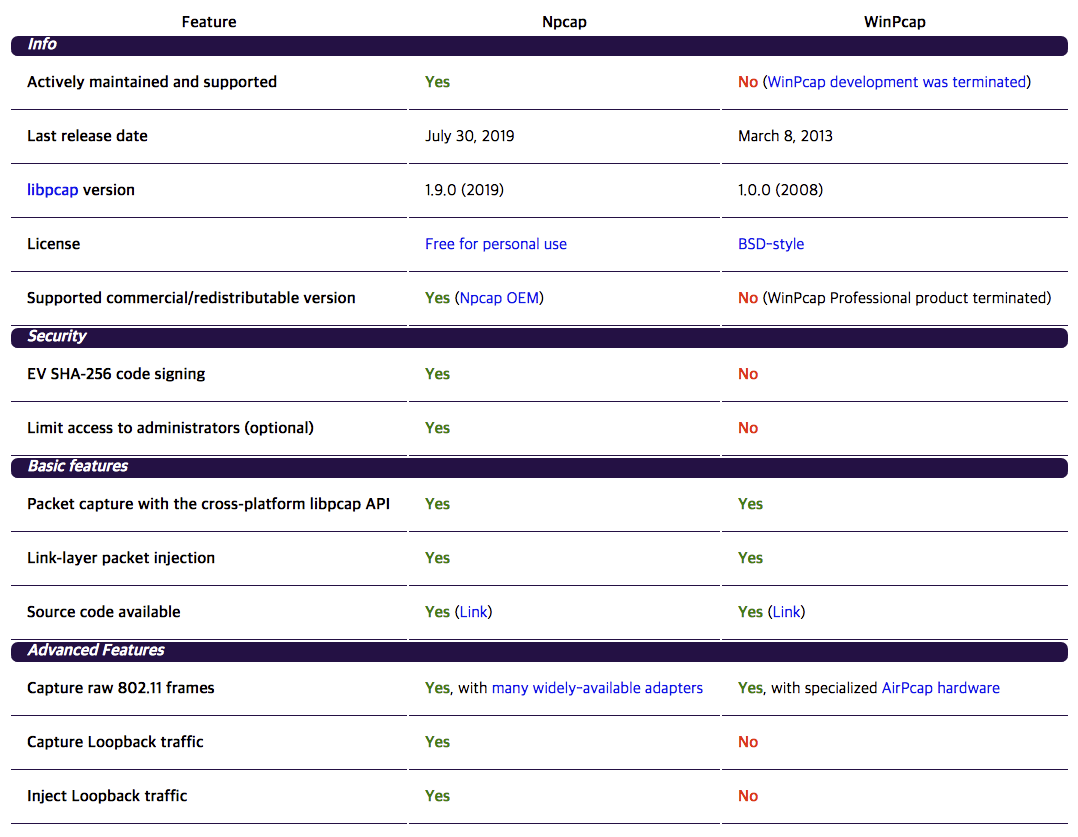Follow the libpcap link
This screenshot has width=1078, height=837.
pyautogui.click(x=52, y=190)
